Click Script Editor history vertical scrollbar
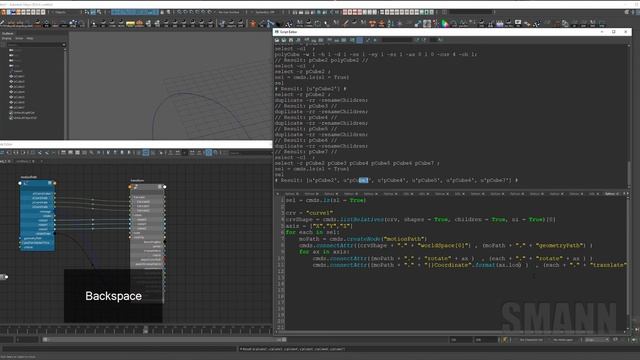 pyautogui.click(x=629, y=173)
